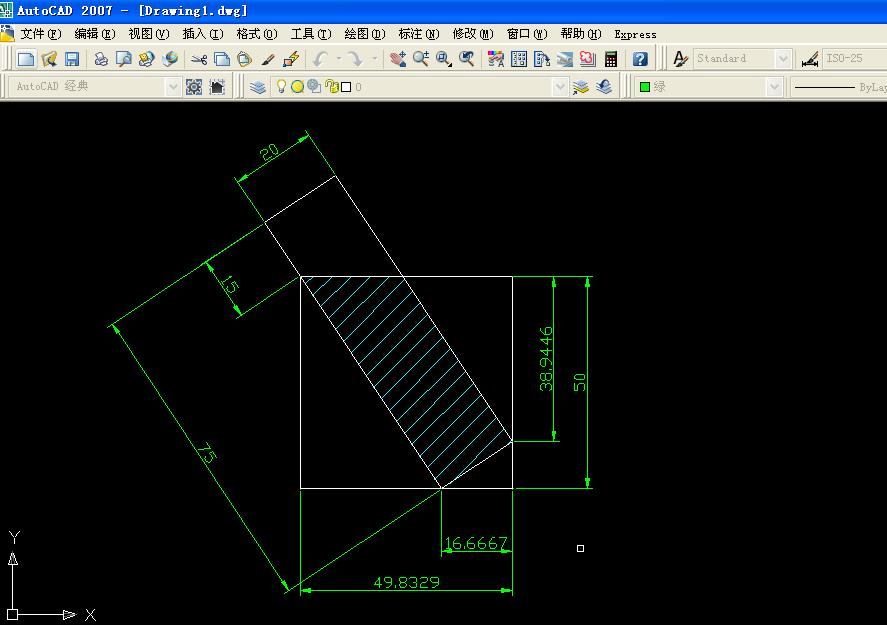Open the ISO-25 dimension style dropdown
The height and width of the screenshot is (625, 887).
pyautogui.click(x=854, y=59)
